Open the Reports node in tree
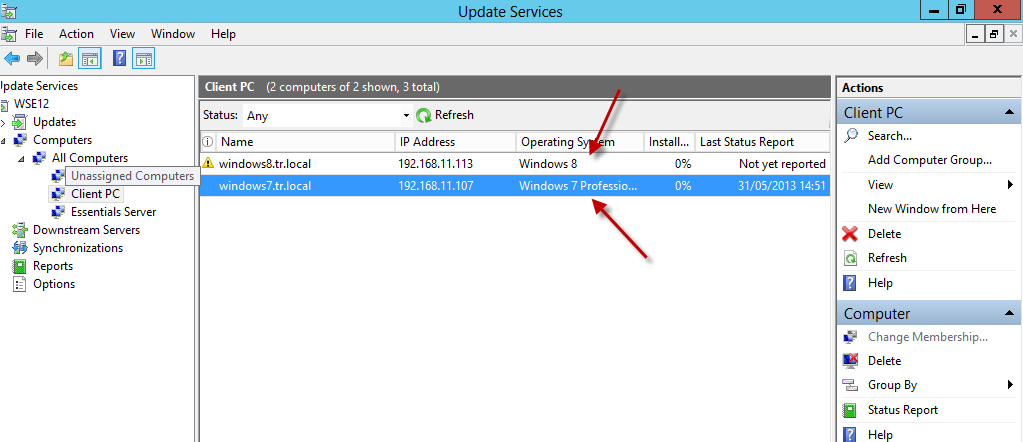This screenshot has width=1023, height=442. 52,266
